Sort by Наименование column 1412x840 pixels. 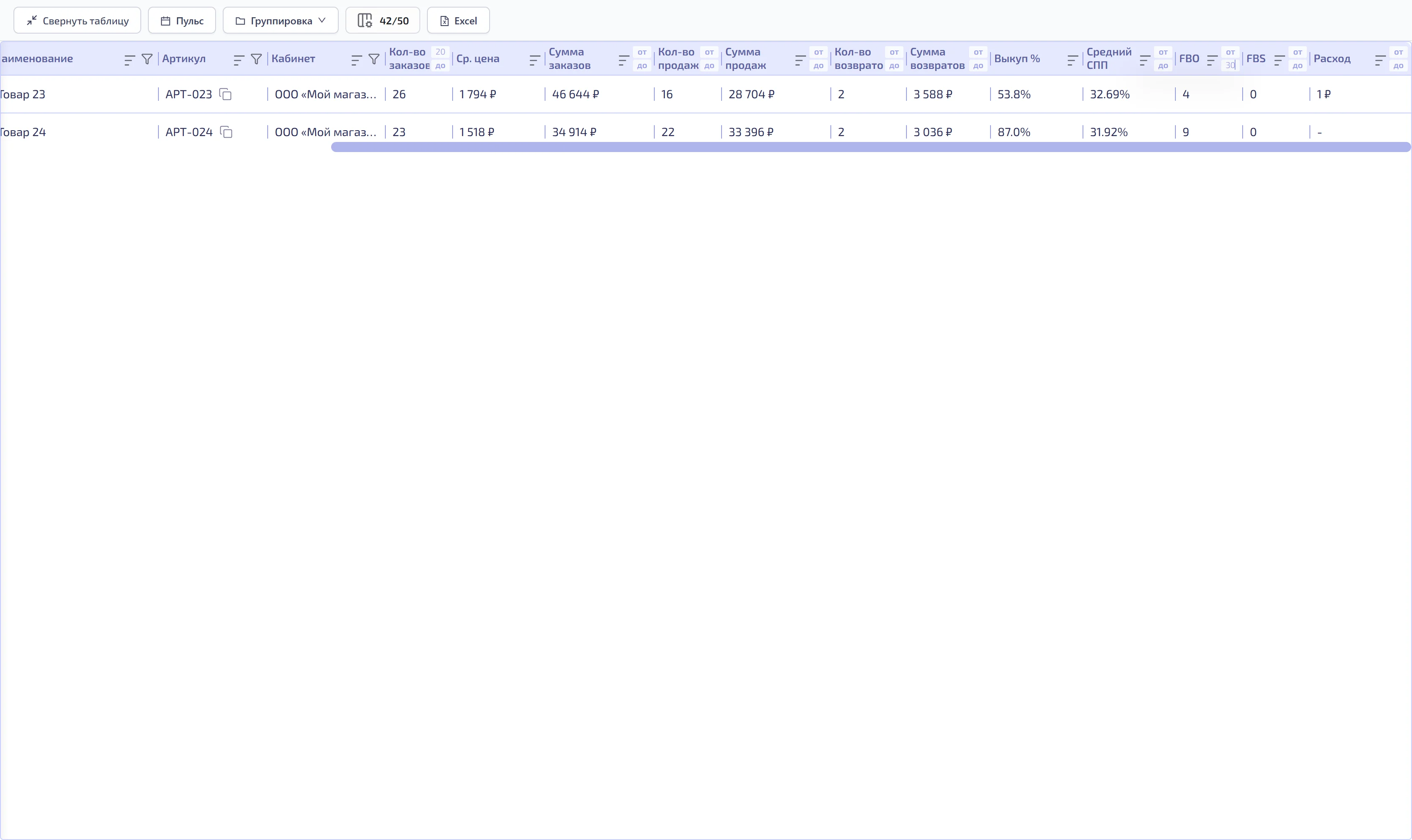[x=130, y=60]
